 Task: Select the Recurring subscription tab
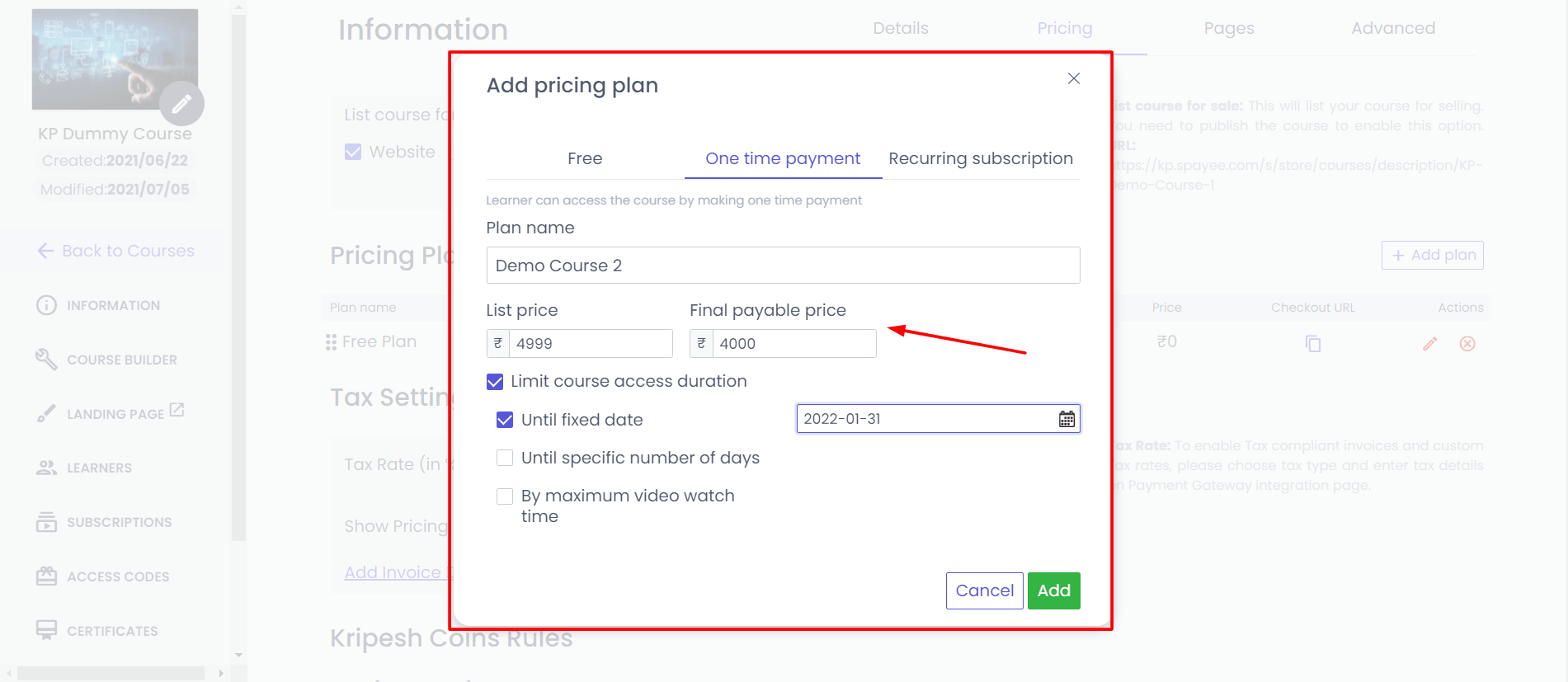coord(981,158)
